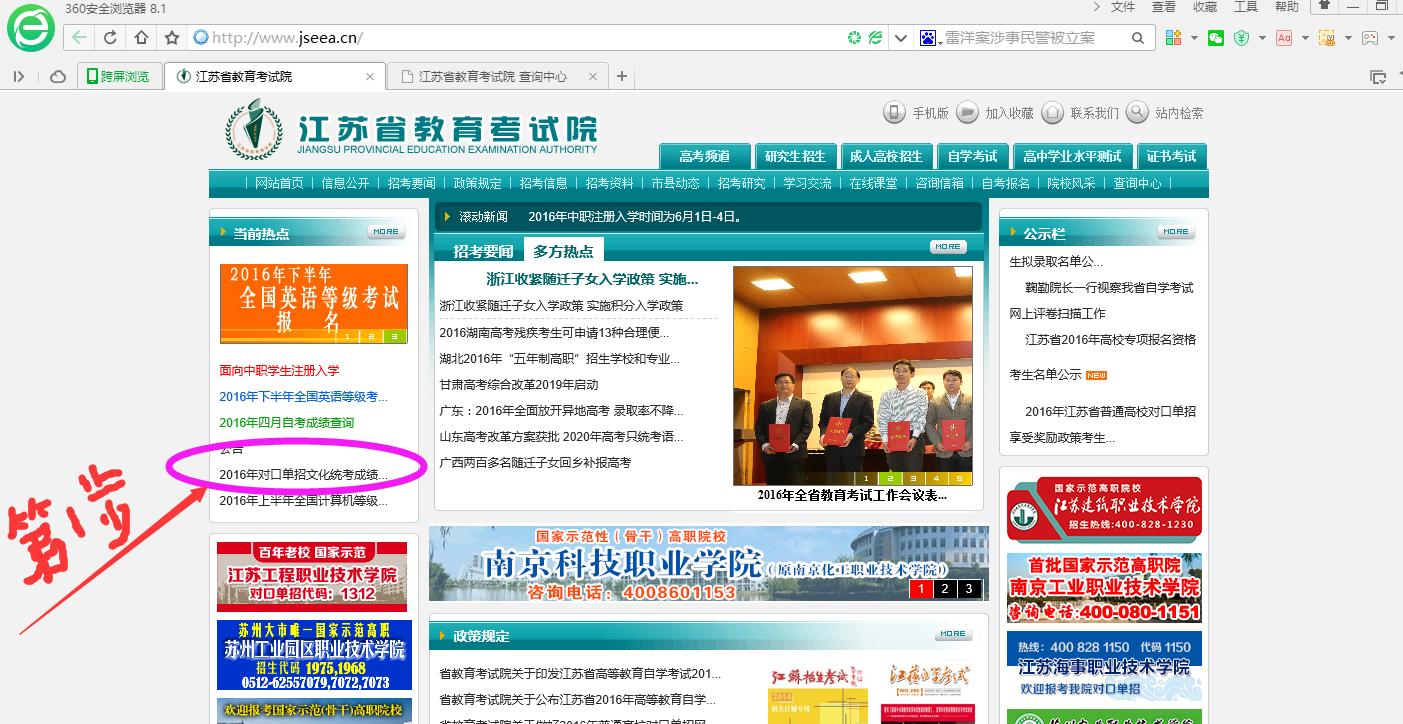Click the new tab plus button
The width and height of the screenshot is (1403, 724).
622,76
